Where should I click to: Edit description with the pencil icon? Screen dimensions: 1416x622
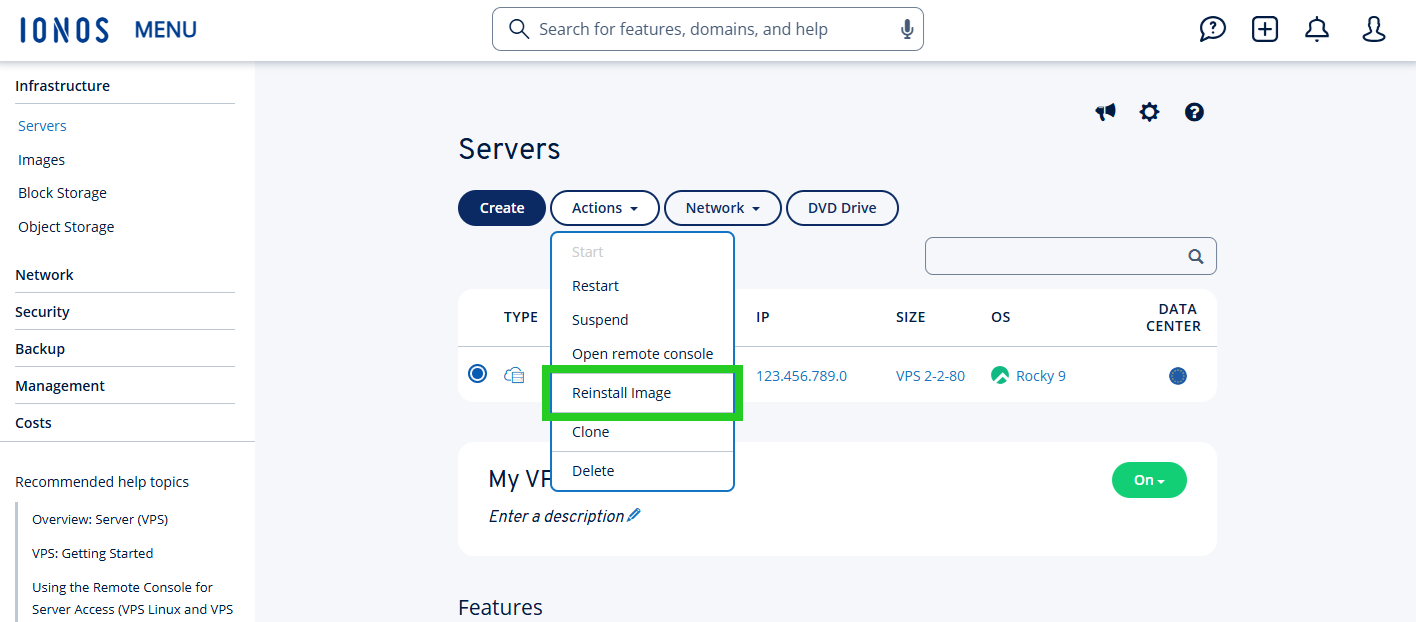[634, 516]
